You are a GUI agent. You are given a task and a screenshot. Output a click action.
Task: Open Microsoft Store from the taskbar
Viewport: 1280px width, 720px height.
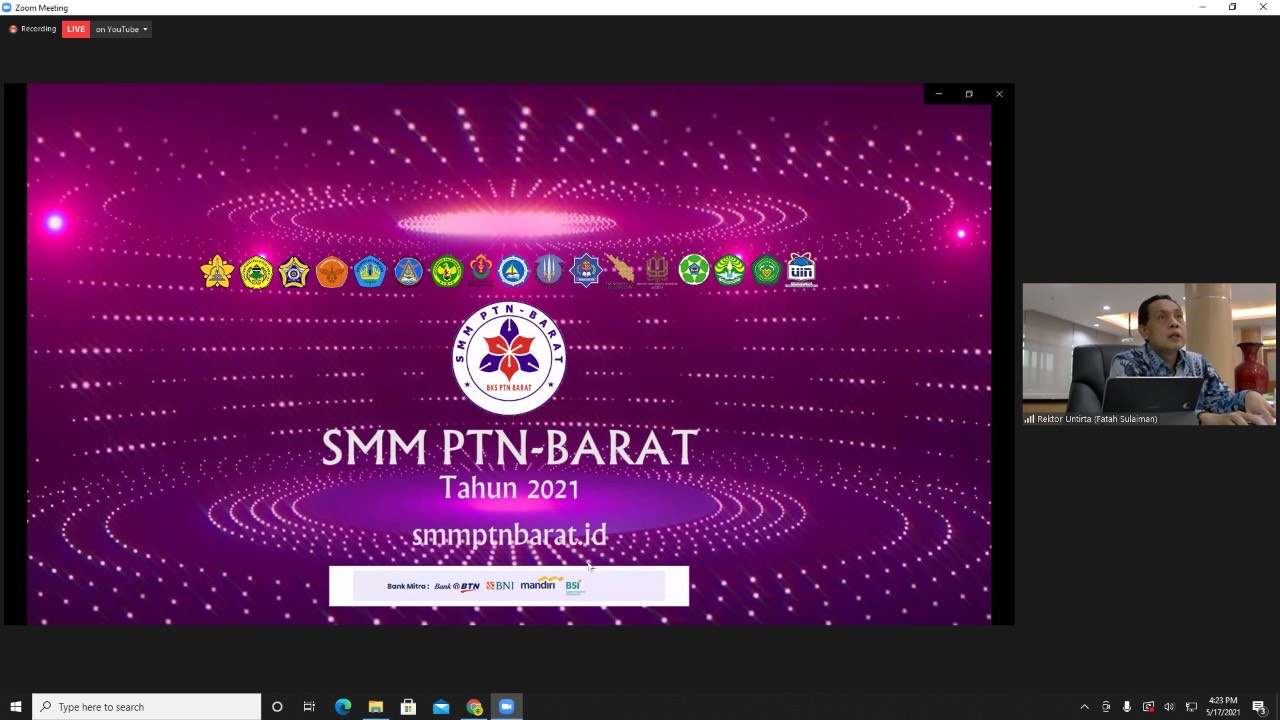tap(408, 707)
